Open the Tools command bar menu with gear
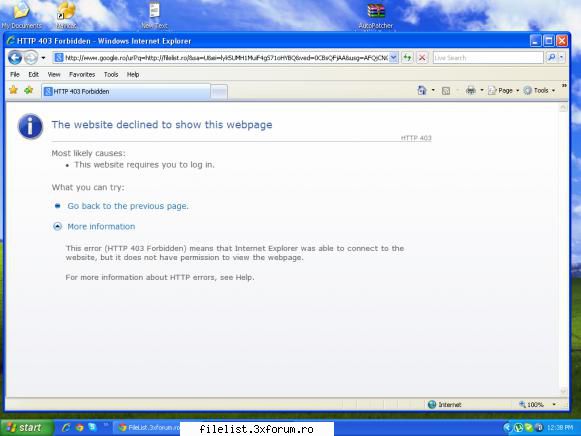The width and height of the screenshot is (581, 436). tap(539, 90)
